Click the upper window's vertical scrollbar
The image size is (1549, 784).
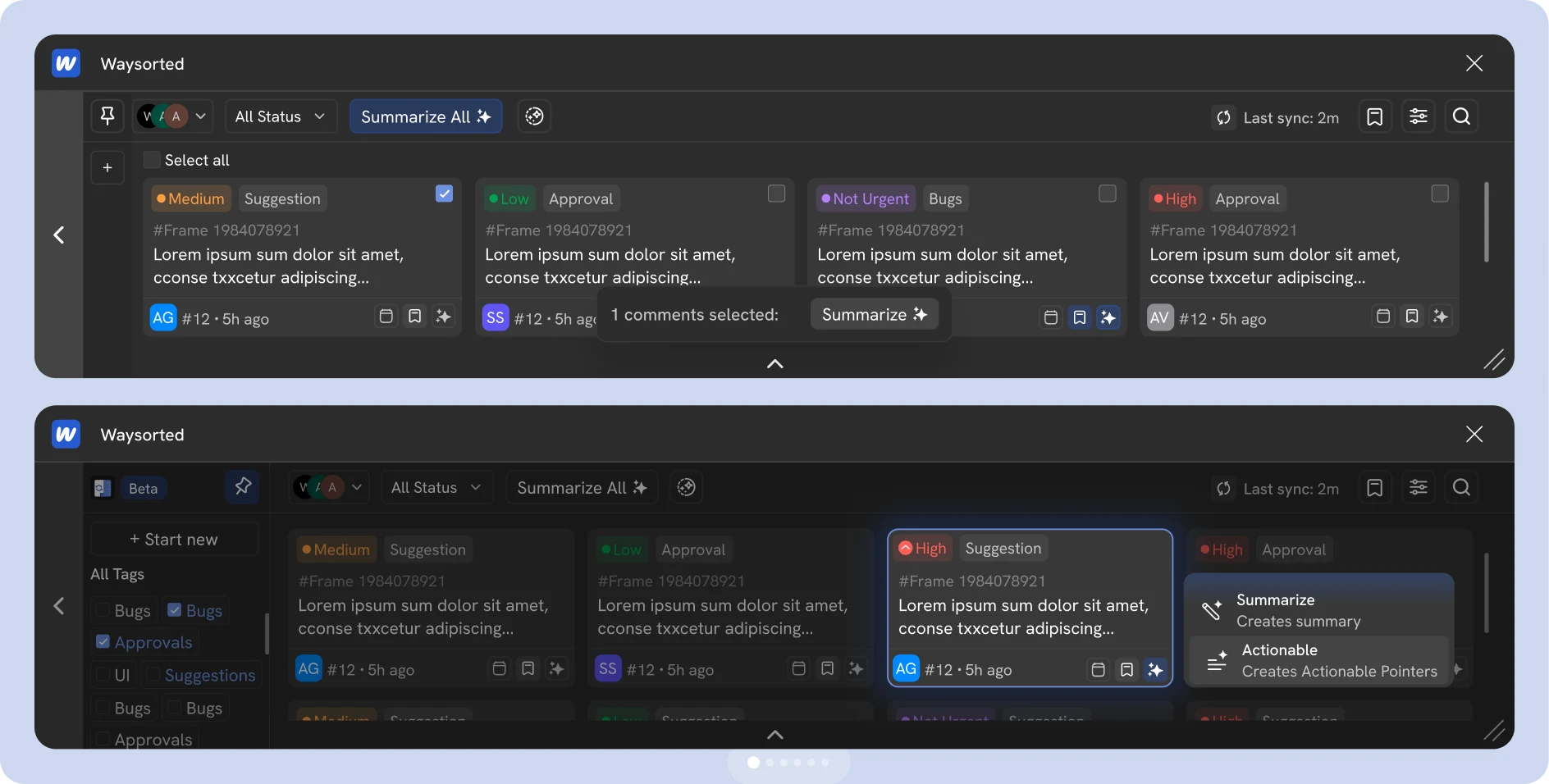click(x=1486, y=222)
